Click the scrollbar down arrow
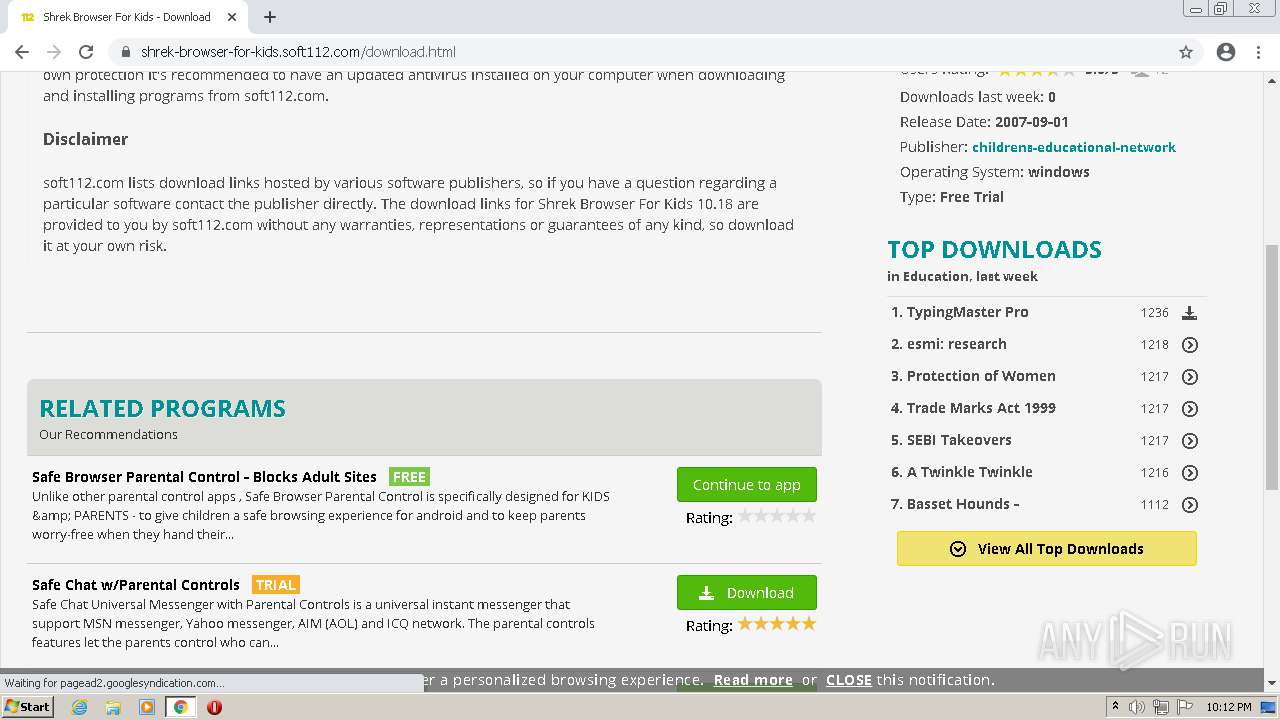 pos(1271,684)
